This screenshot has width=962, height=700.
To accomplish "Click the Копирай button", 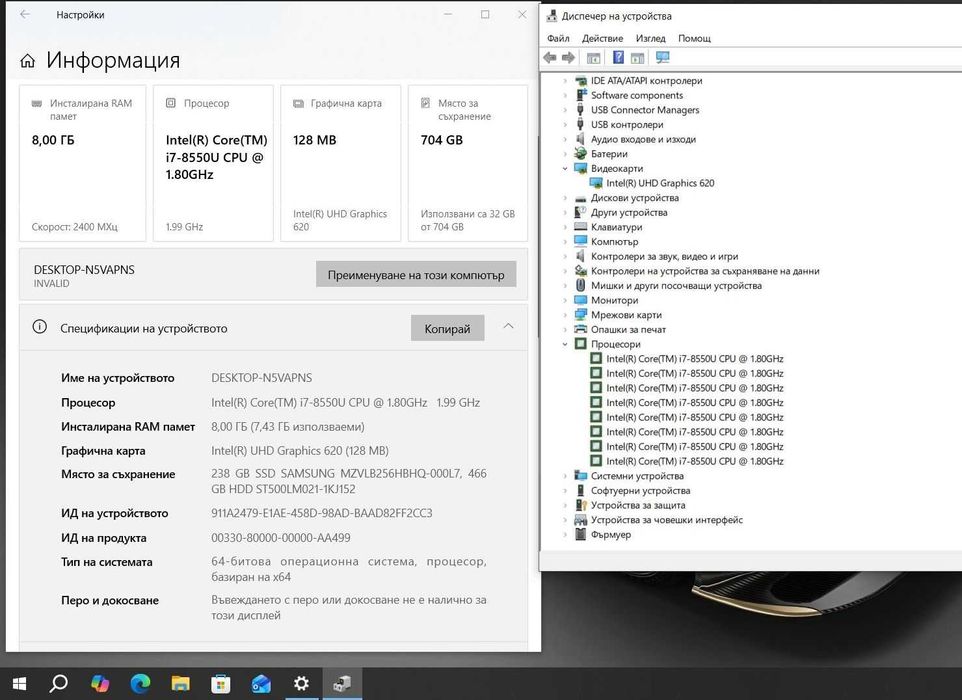I will pos(447,329).
